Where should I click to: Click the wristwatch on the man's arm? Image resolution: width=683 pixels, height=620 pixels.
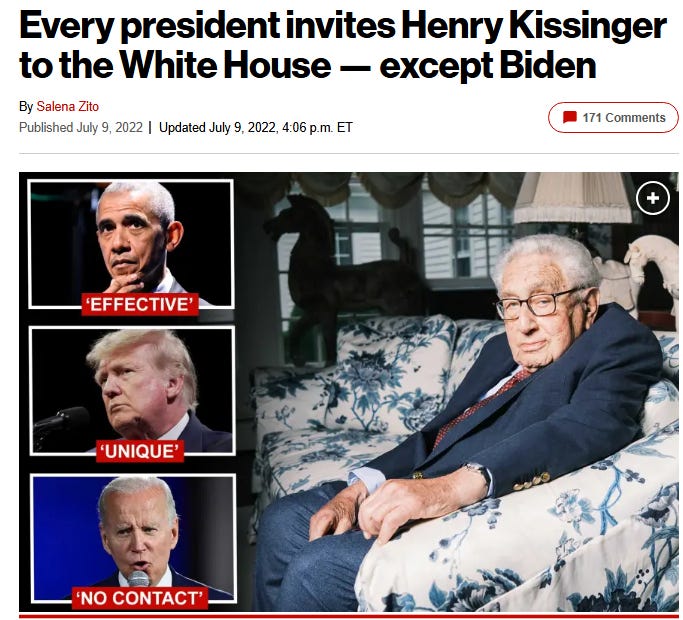479,473
